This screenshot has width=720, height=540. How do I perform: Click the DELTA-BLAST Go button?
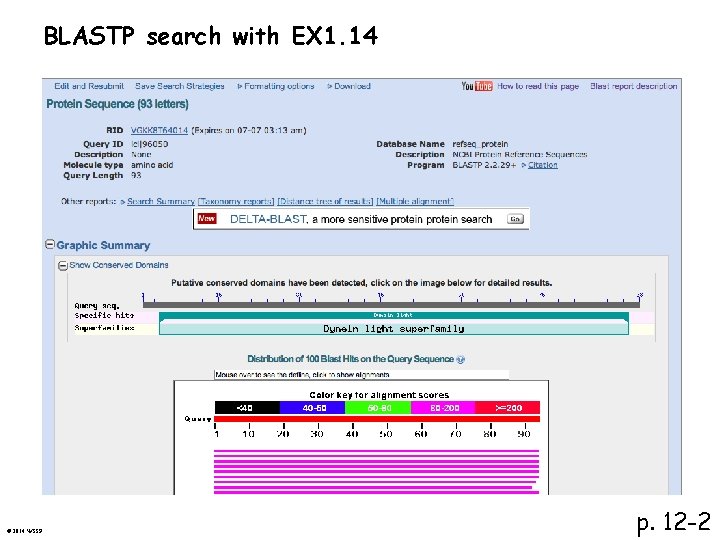[x=515, y=219]
